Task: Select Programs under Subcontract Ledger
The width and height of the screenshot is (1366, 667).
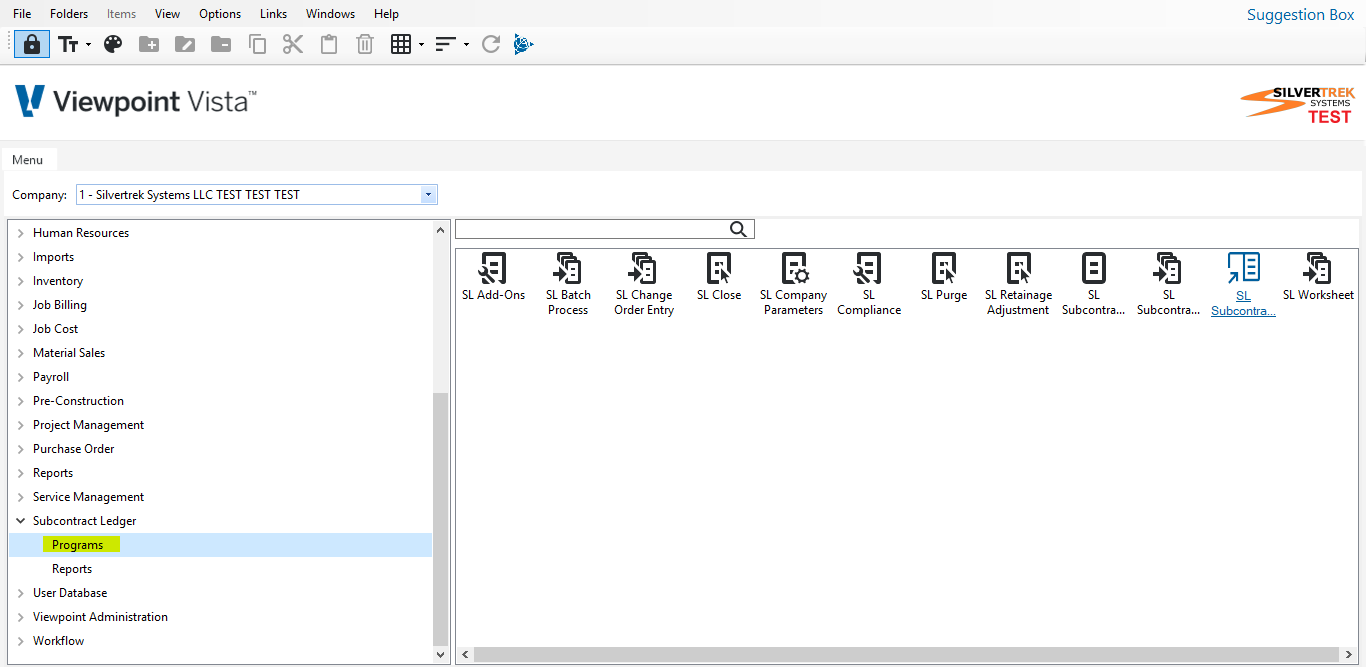Action: 78,545
